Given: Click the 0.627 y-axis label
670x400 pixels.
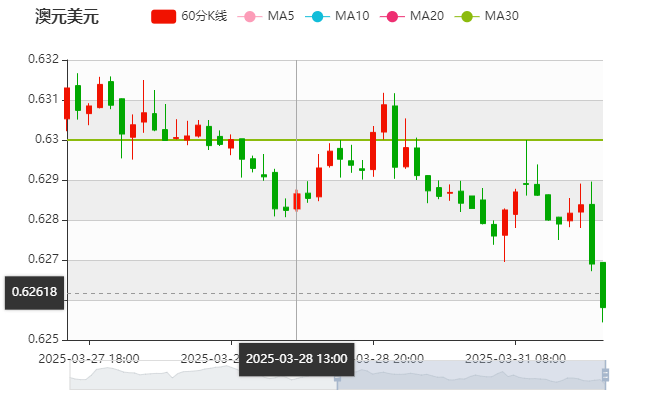Looking at the screenshot, I should pos(43,259).
